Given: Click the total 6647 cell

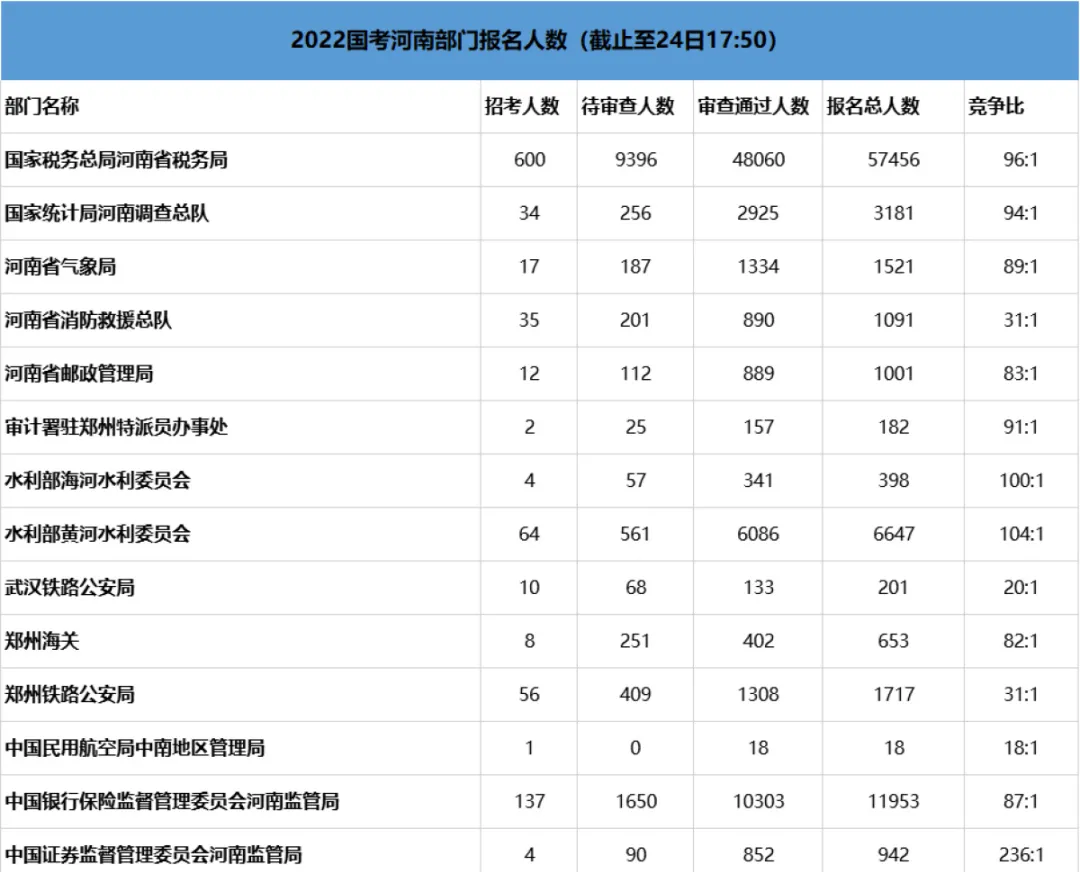Looking at the screenshot, I should pyautogui.click(x=893, y=534).
